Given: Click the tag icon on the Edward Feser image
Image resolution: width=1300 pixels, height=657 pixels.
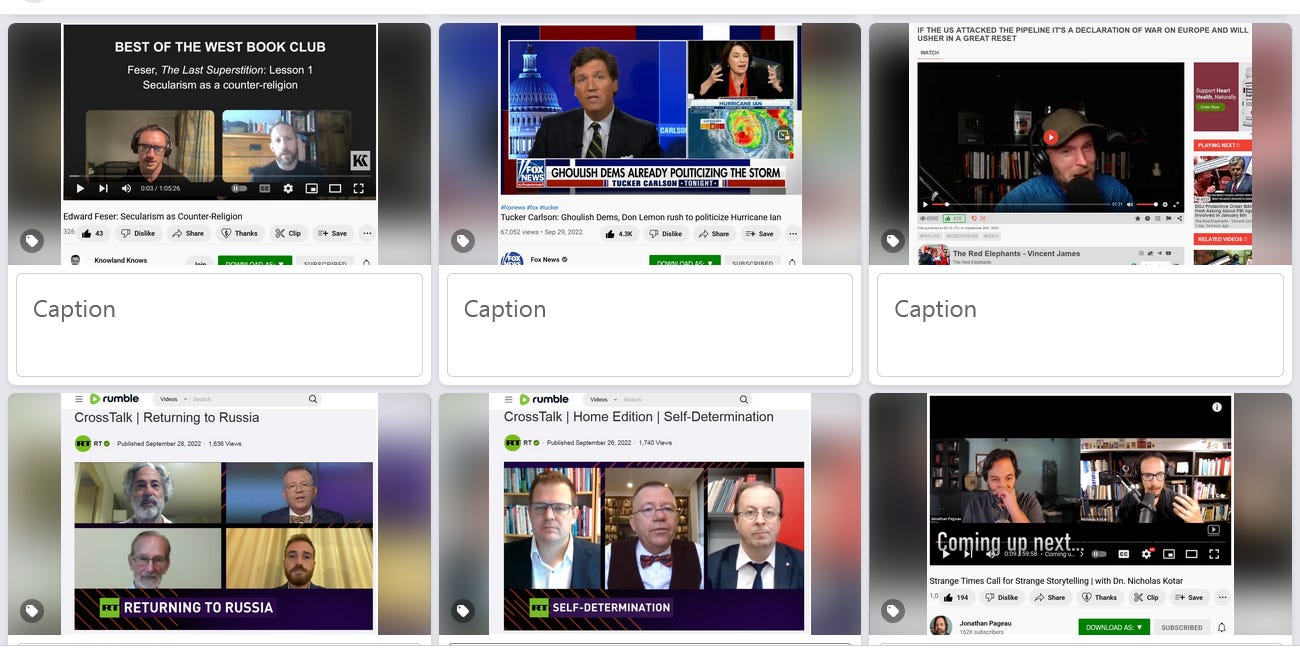Looking at the screenshot, I should pyautogui.click(x=32, y=241).
